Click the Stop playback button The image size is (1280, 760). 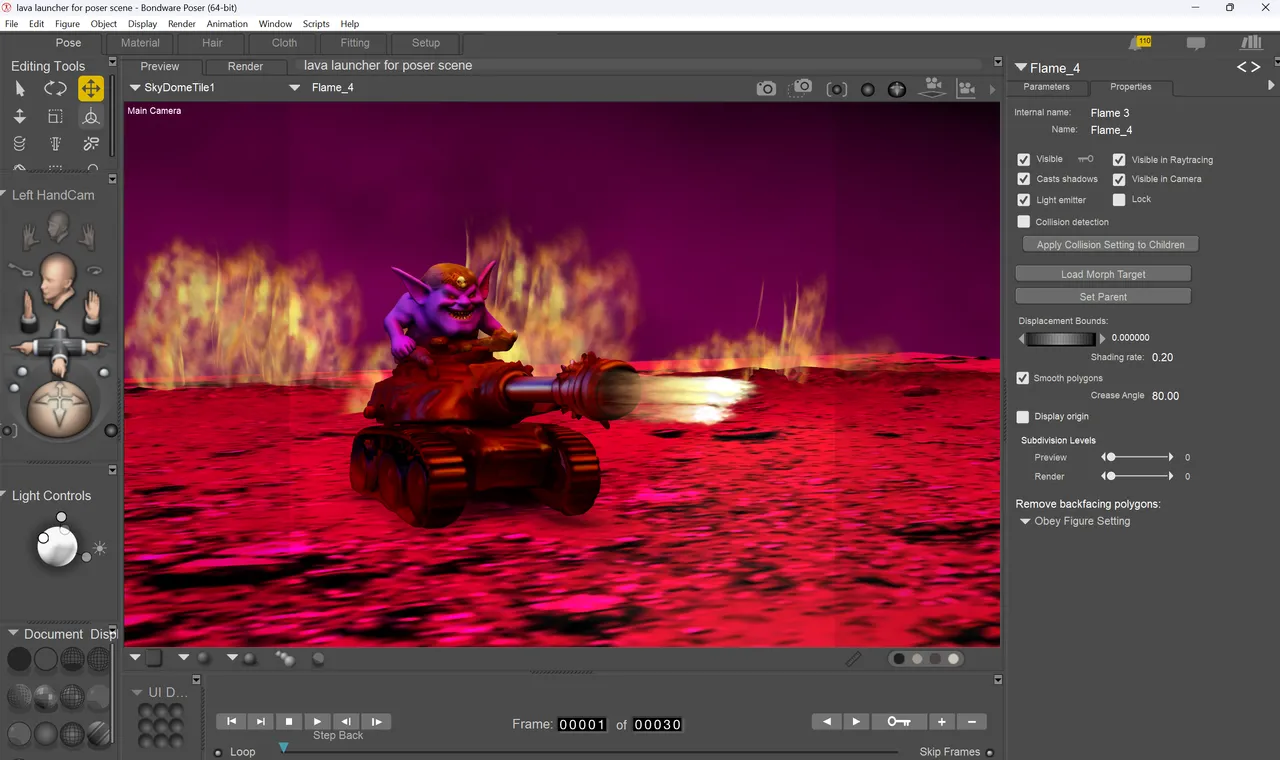(x=289, y=721)
